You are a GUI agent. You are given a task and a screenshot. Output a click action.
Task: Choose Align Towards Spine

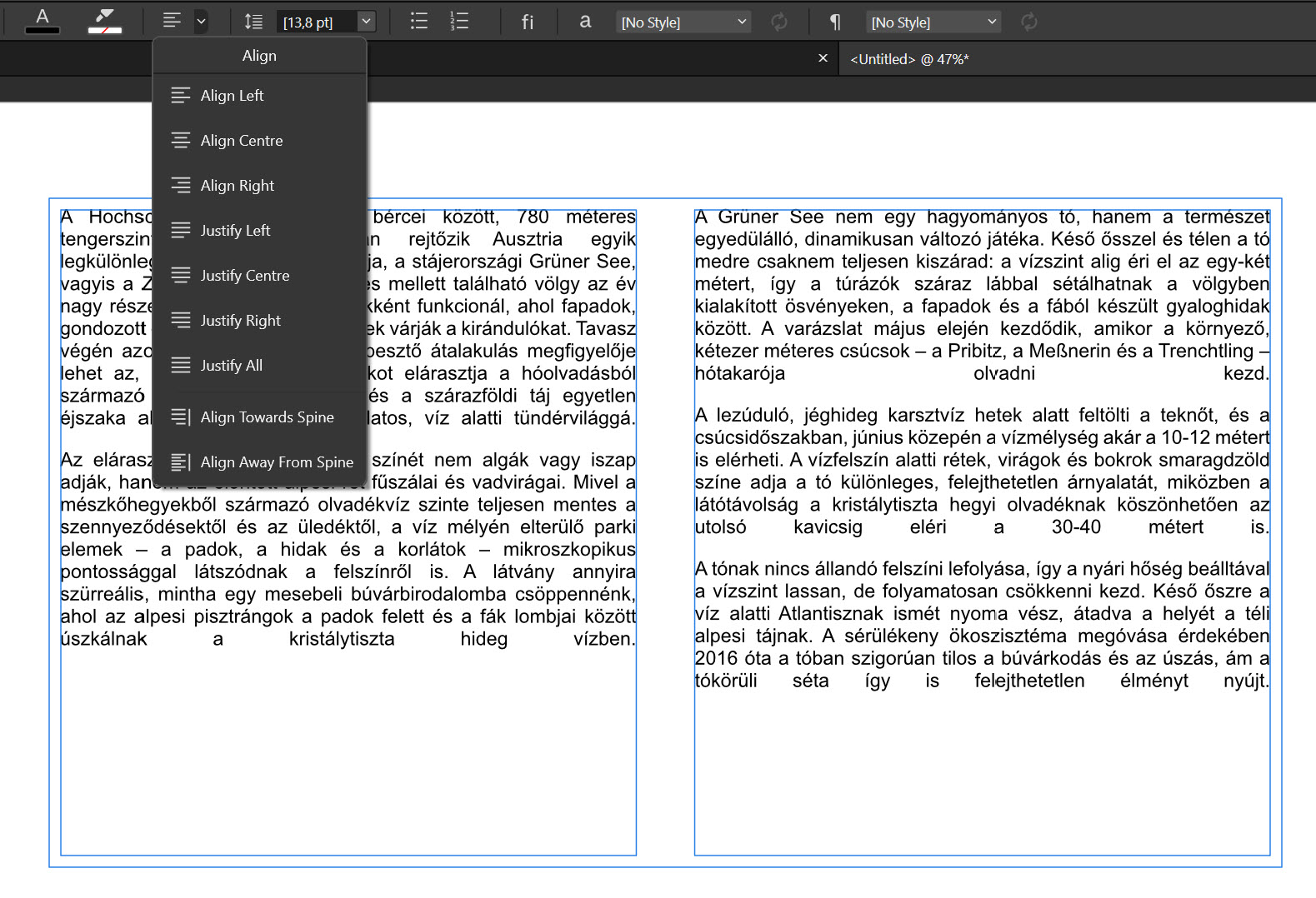[259, 417]
